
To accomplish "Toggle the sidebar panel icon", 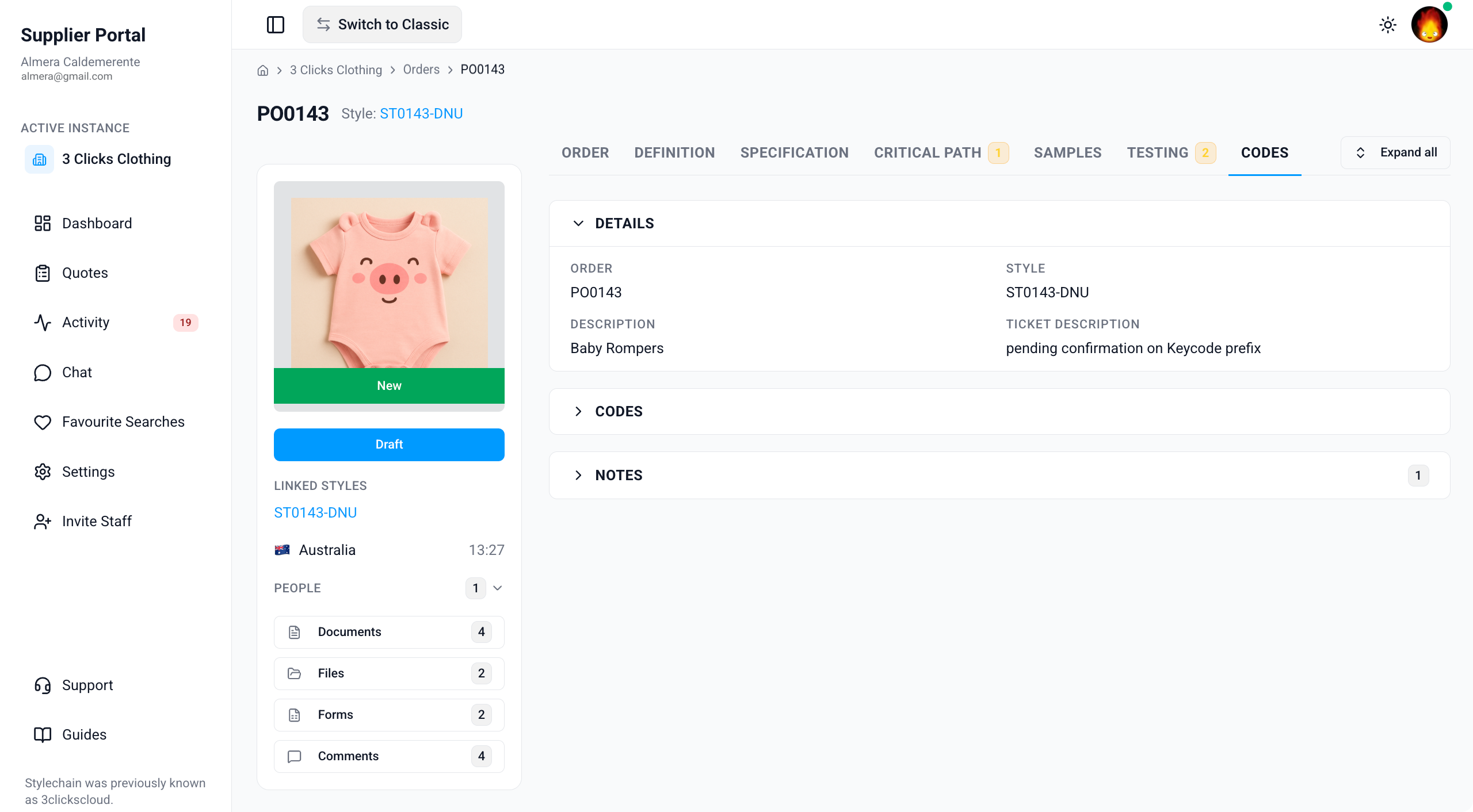I will pos(276,25).
